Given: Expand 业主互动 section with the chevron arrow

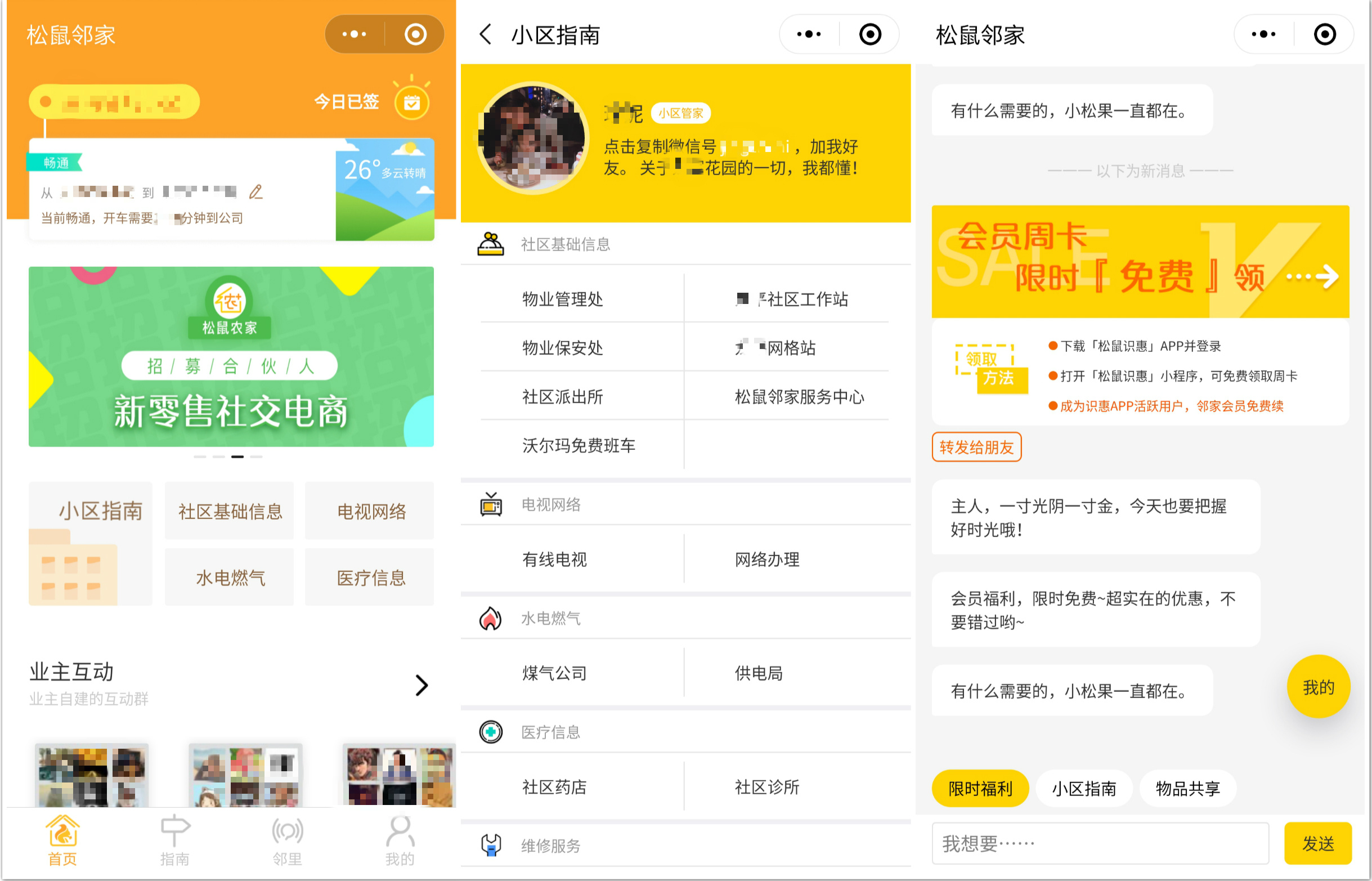Looking at the screenshot, I should tap(422, 685).
